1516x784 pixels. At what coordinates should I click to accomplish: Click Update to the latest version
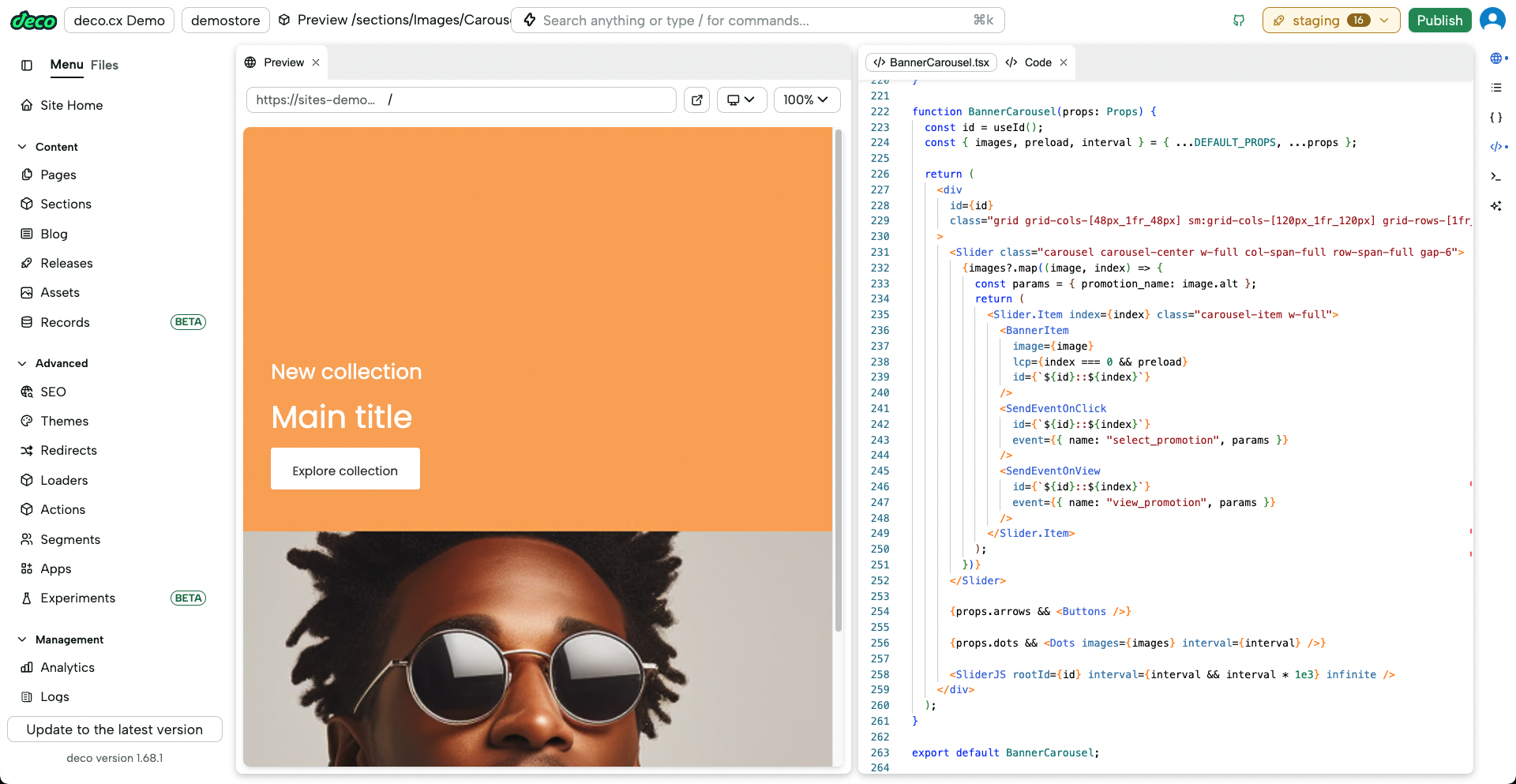coord(114,730)
